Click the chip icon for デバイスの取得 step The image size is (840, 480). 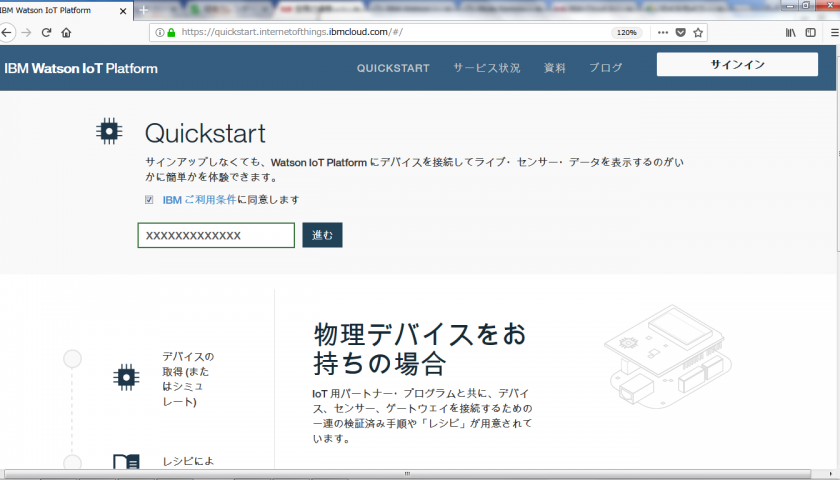coord(126,376)
